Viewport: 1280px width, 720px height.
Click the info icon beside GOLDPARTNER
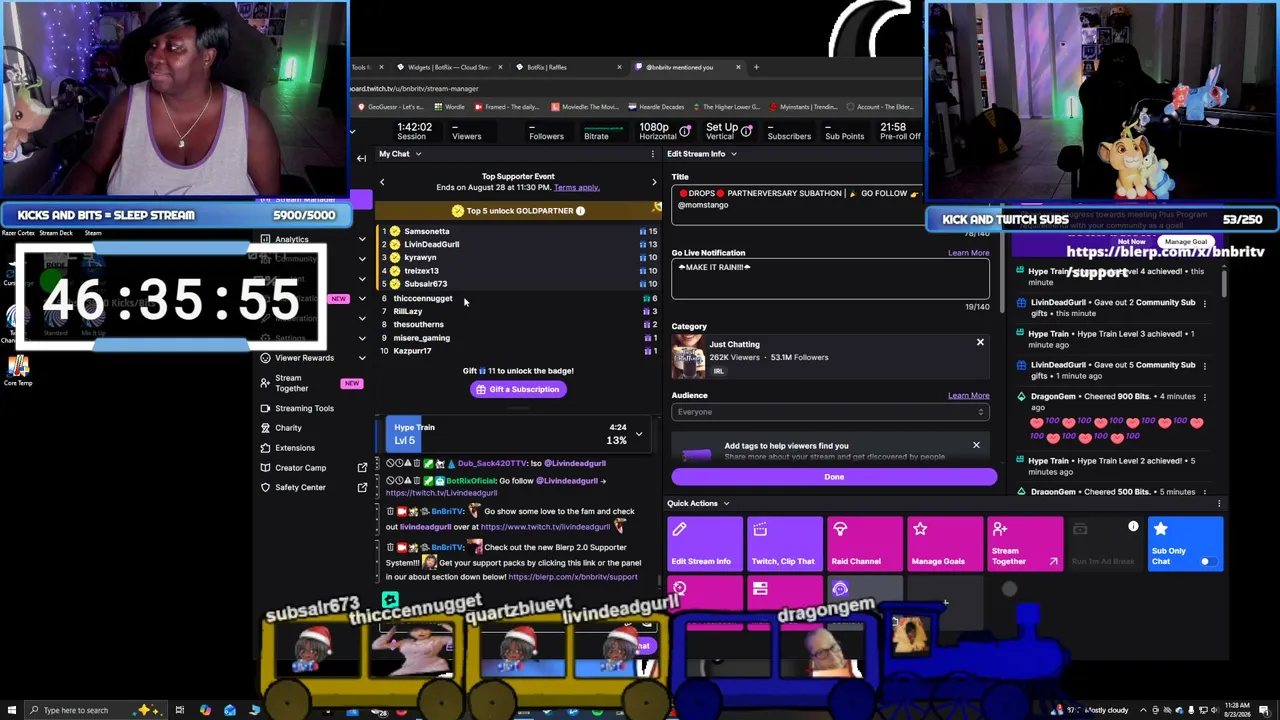coord(580,211)
